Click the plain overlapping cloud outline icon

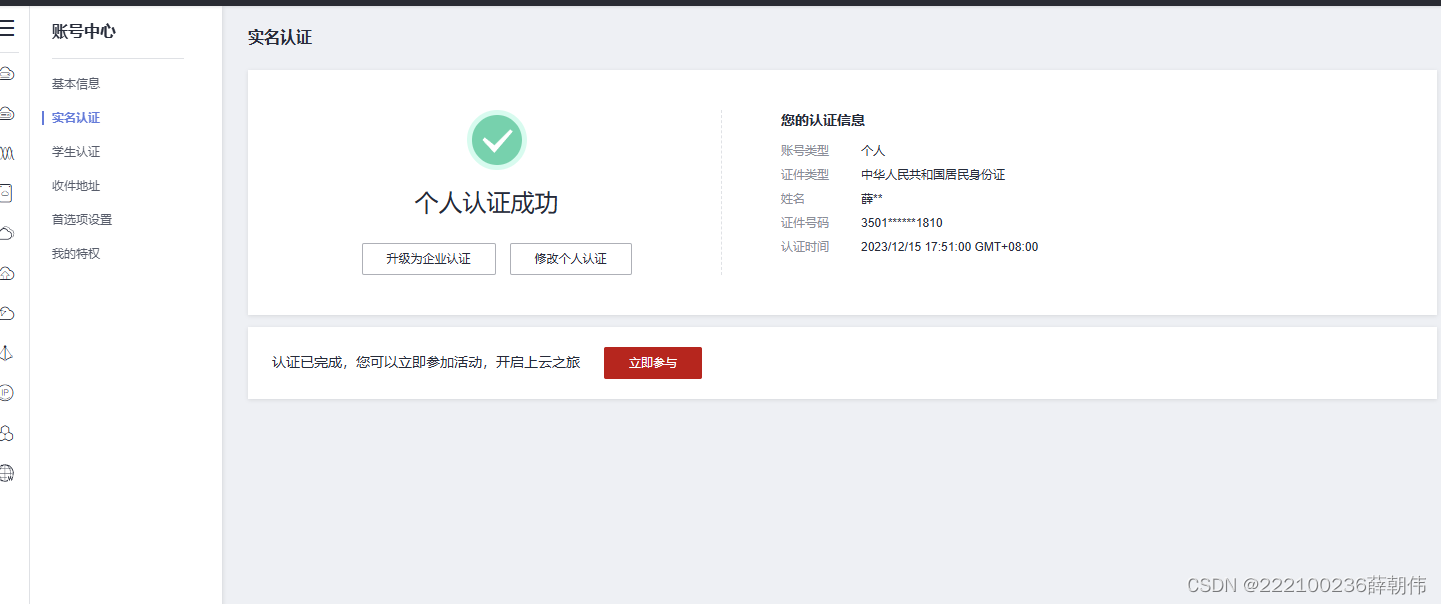[x=6, y=233]
